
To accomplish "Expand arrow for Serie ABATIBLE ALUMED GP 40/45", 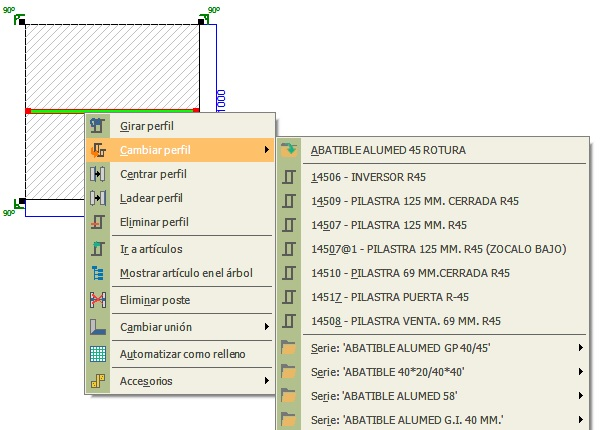I will click(x=581, y=348).
